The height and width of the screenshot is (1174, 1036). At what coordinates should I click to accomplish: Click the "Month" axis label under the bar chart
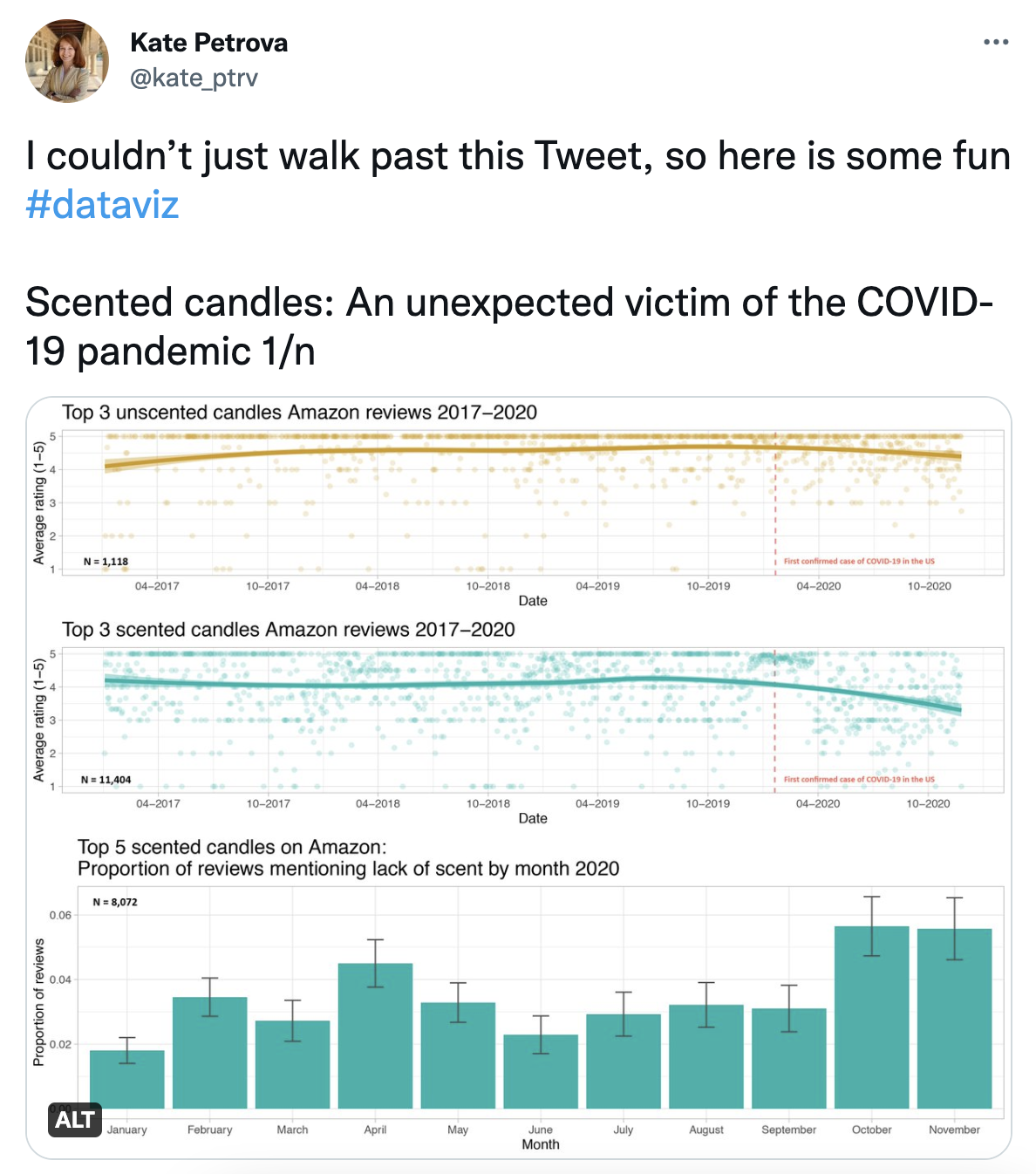[x=541, y=1144]
